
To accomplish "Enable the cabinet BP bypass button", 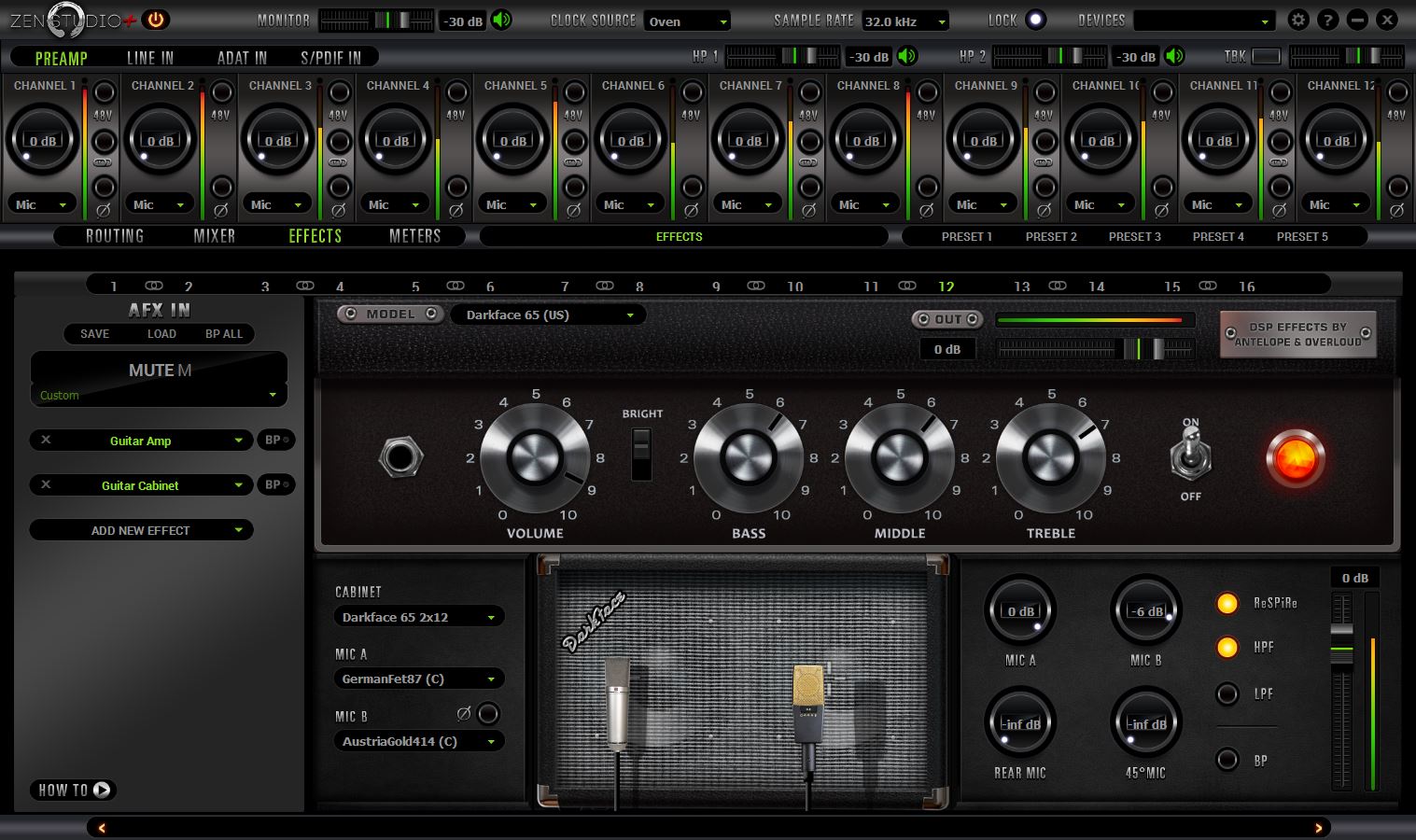I will 1227,760.
